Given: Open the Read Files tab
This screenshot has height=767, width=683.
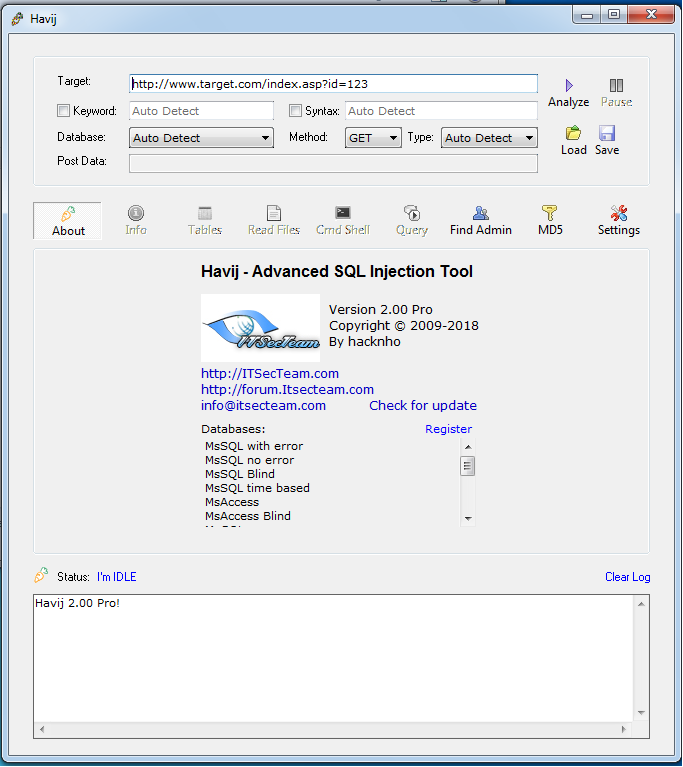Looking at the screenshot, I should [x=273, y=221].
